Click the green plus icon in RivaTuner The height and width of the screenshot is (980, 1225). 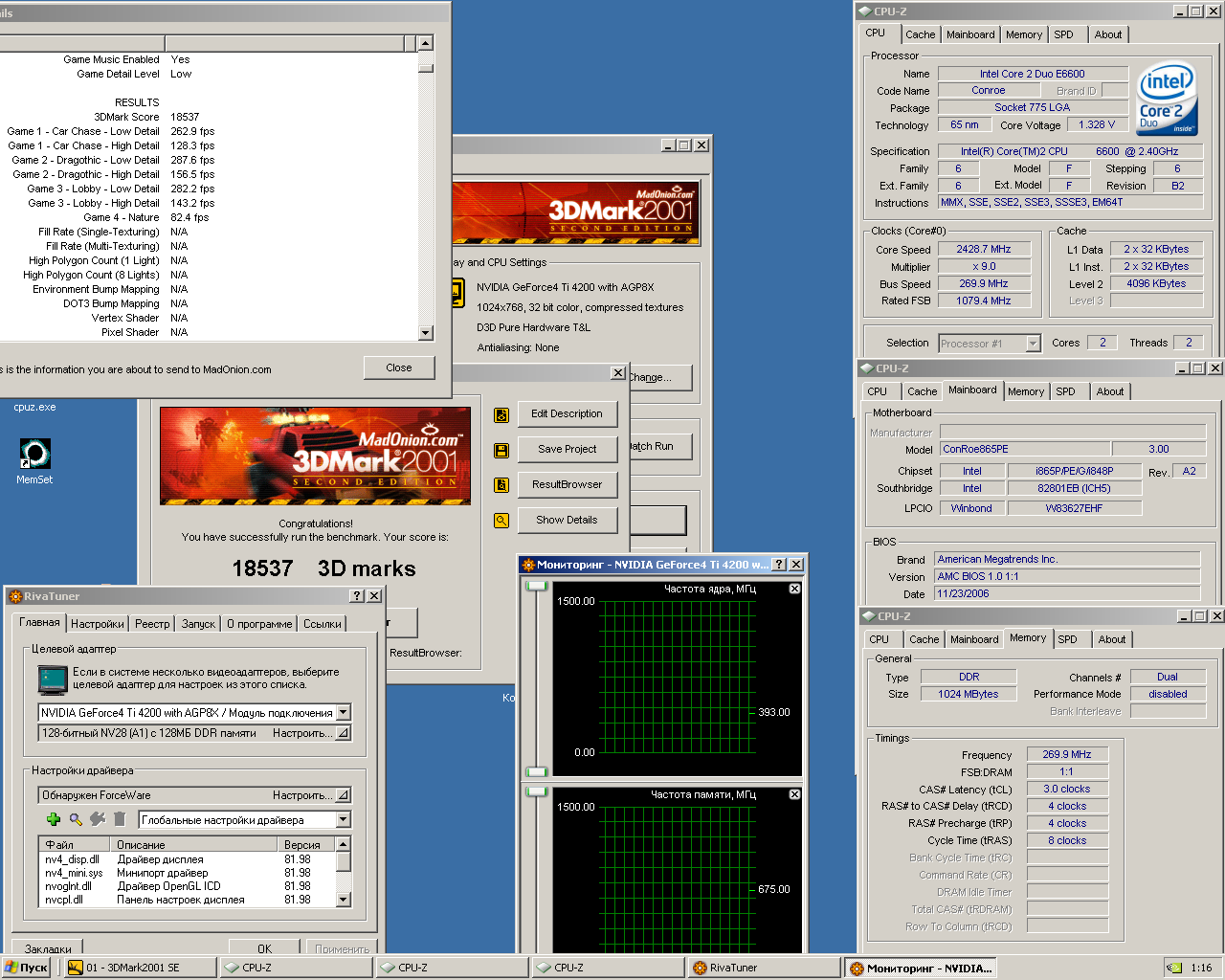click(x=54, y=819)
